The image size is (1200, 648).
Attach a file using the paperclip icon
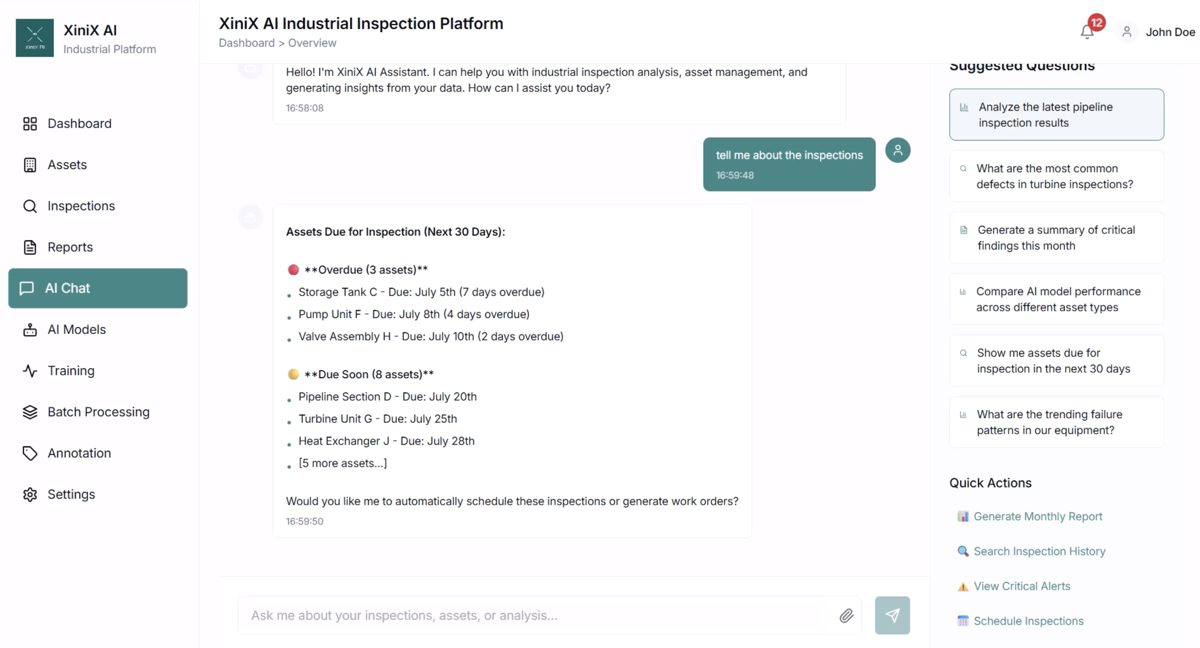[x=846, y=615]
